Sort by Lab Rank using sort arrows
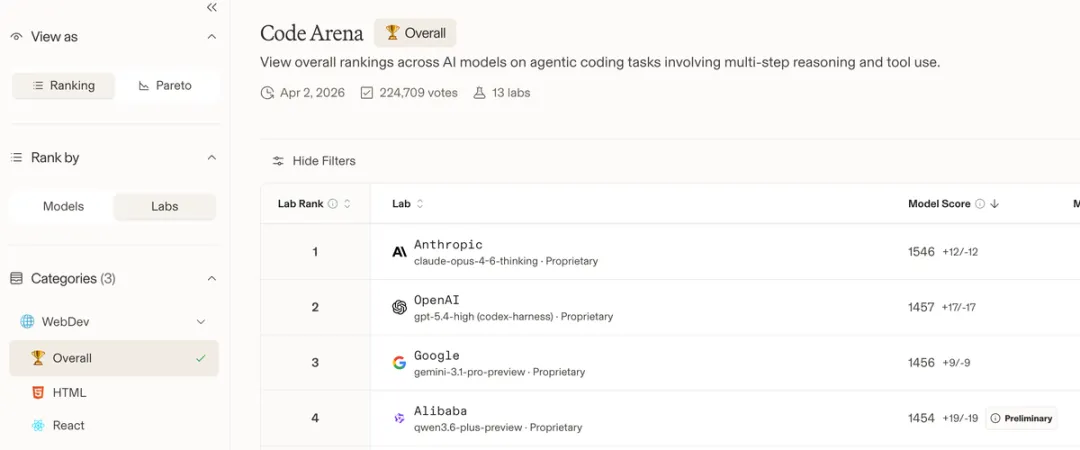The image size is (1080, 450). (347, 204)
